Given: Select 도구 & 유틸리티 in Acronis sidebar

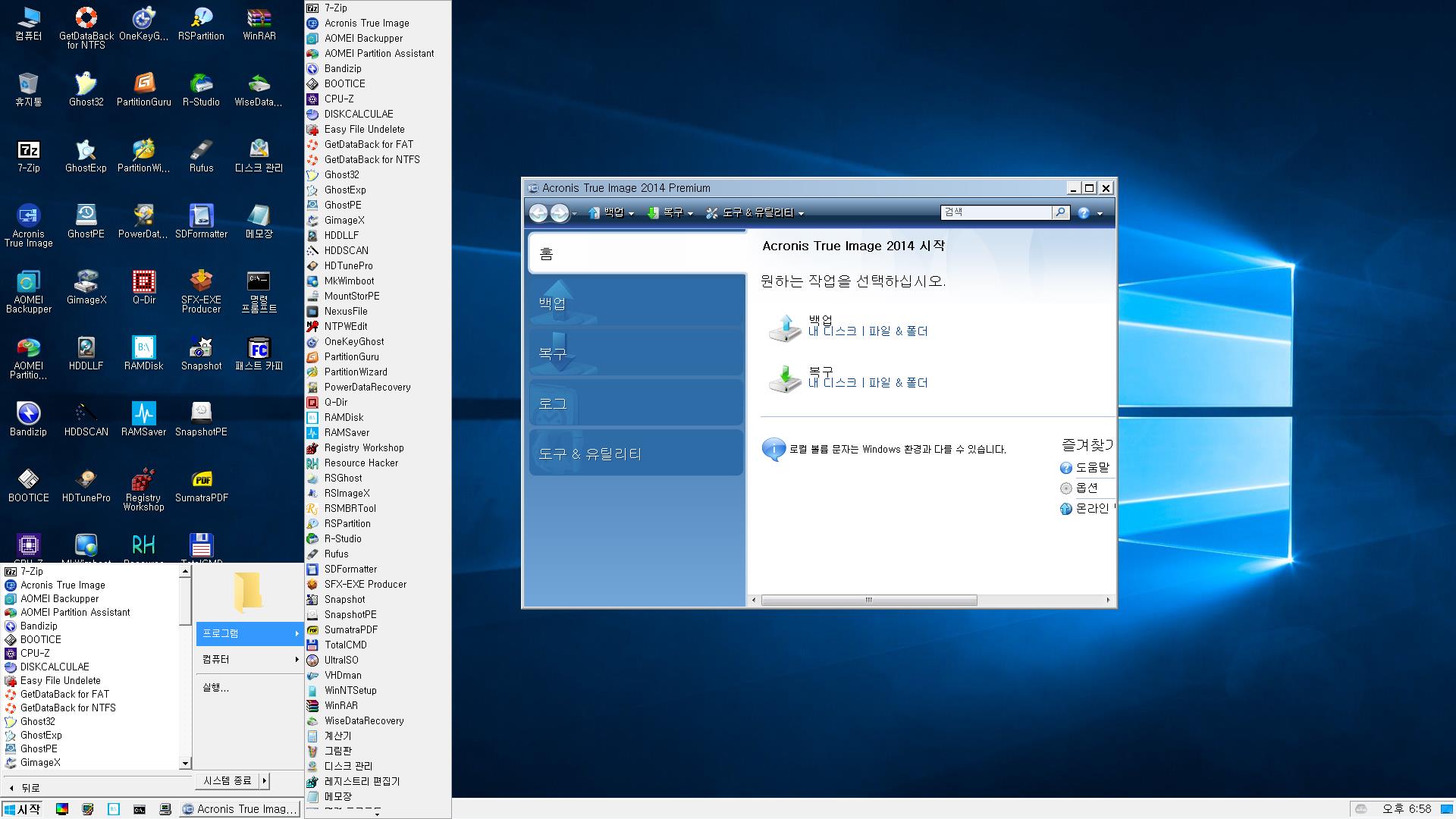Looking at the screenshot, I should point(637,453).
